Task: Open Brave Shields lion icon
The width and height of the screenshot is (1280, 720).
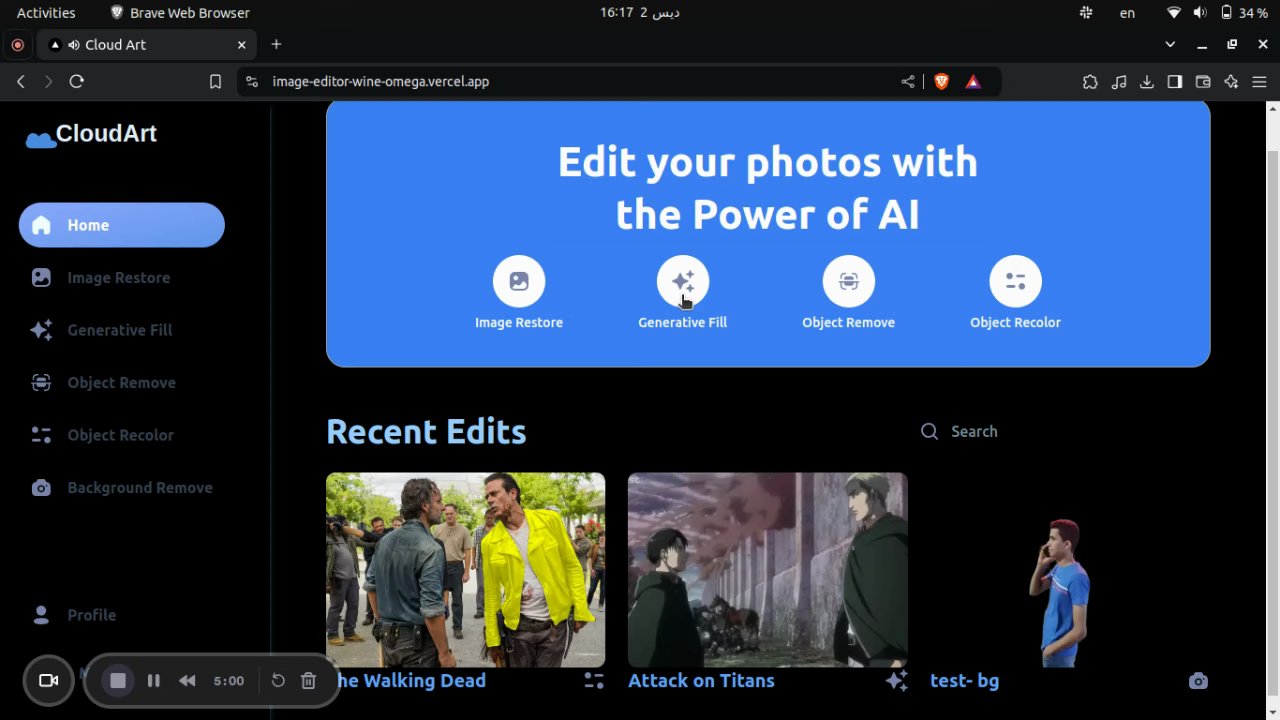Action: pyautogui.click(x=941, y=81)
